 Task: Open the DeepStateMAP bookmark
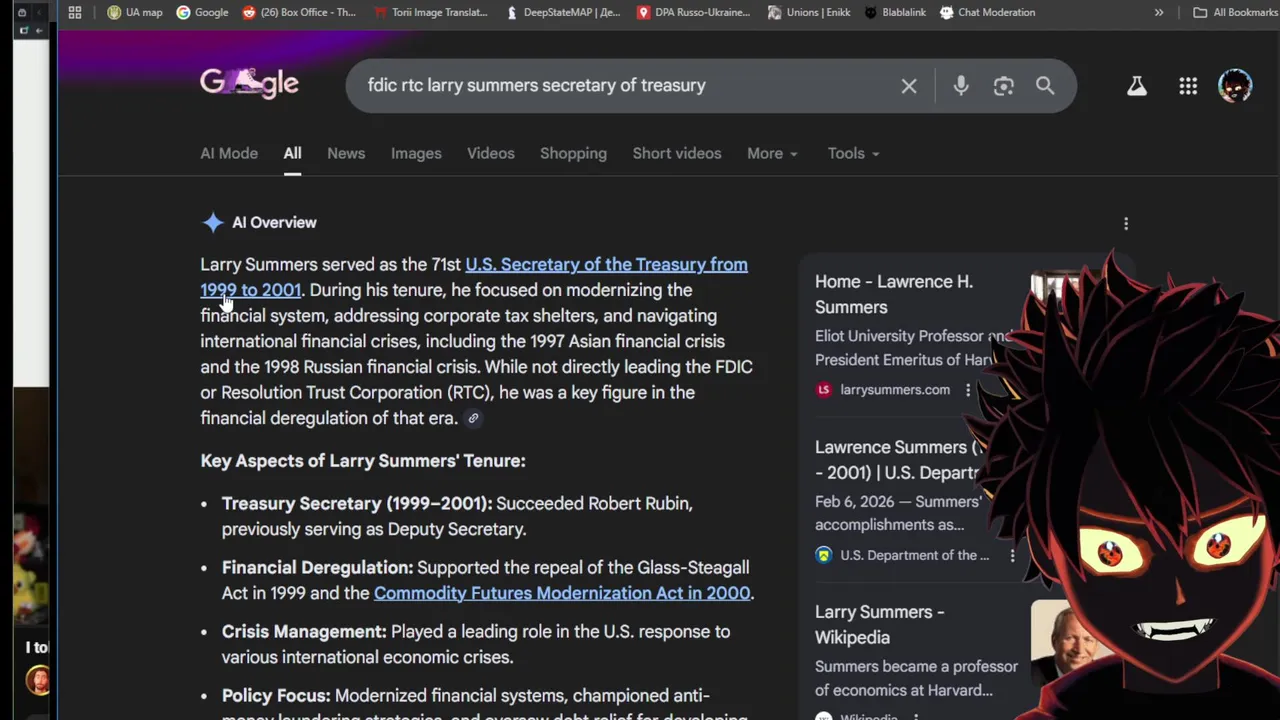coord(564,13)
